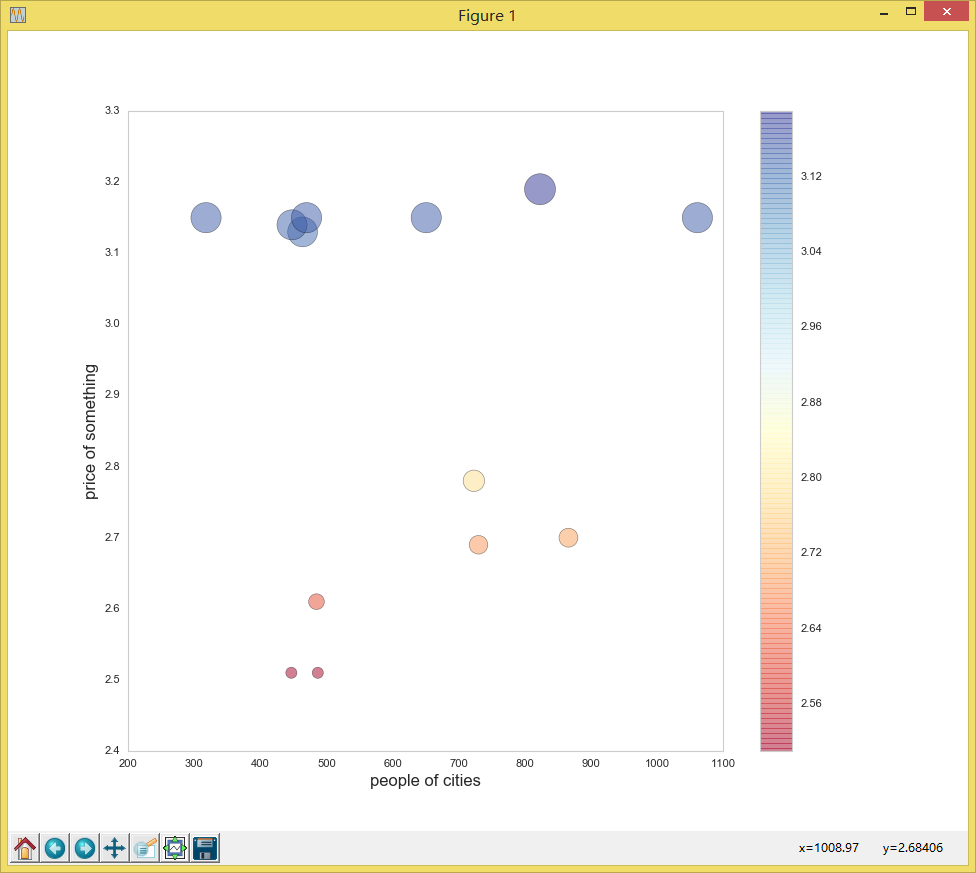Click the 1100 x-axis tick label
This screenshot has height=873, width=976.
723,763
